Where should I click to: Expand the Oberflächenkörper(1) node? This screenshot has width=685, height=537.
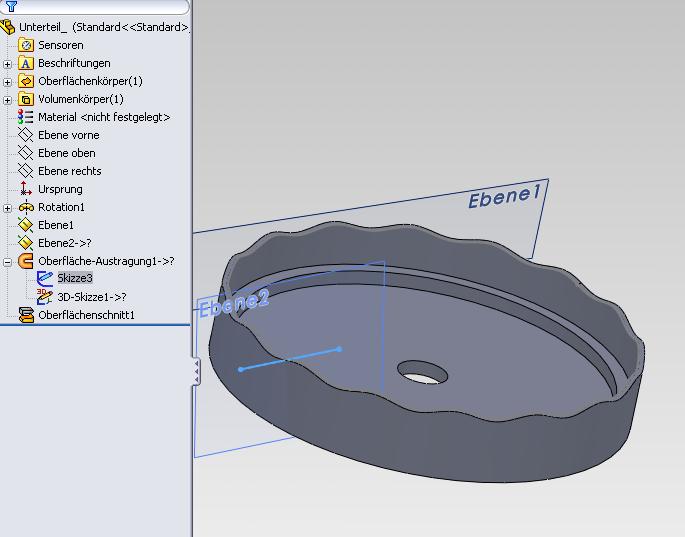[7, 82]
